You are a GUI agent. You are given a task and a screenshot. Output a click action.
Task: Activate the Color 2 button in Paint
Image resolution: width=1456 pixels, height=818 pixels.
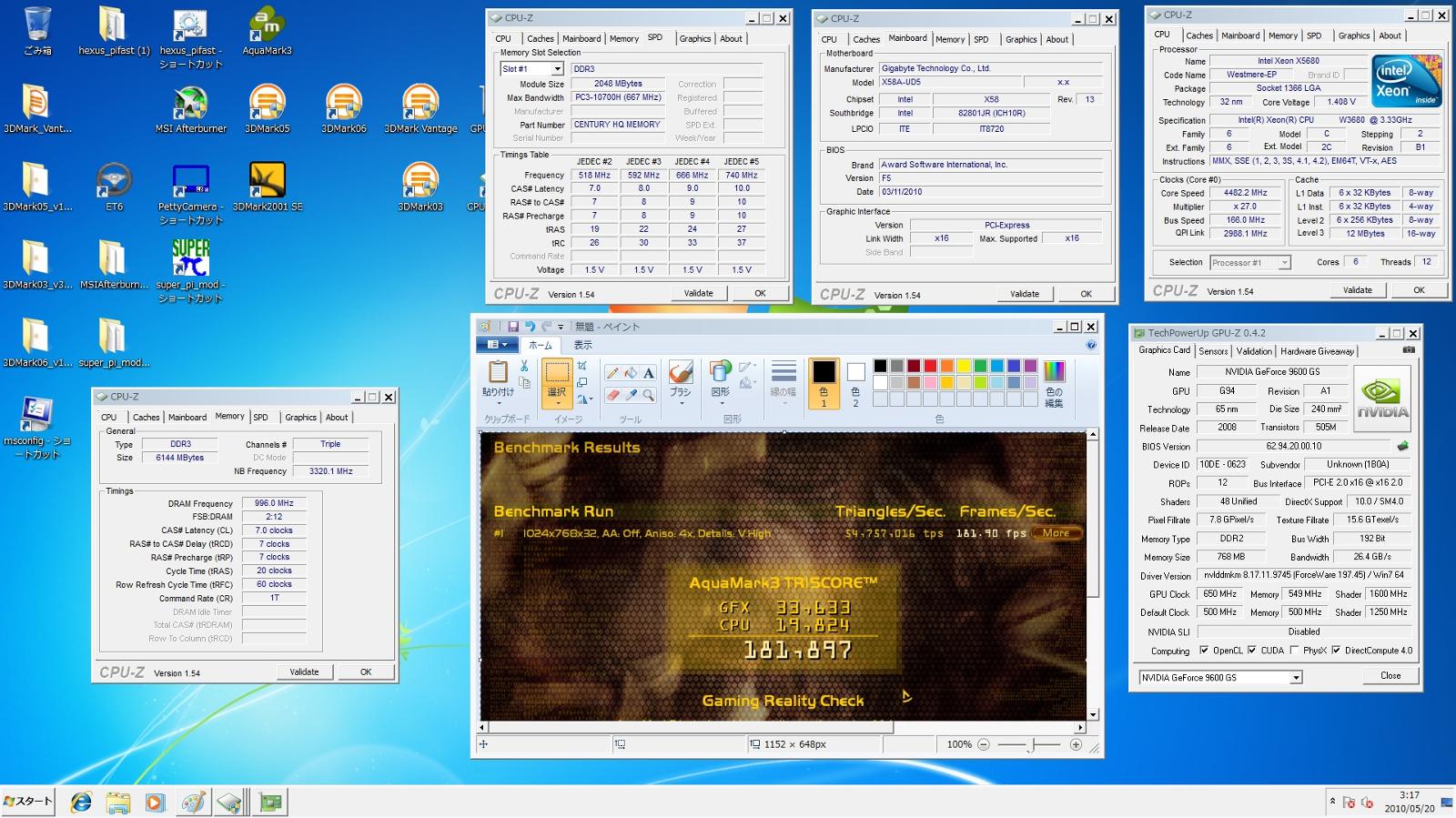tap(855, 383)
